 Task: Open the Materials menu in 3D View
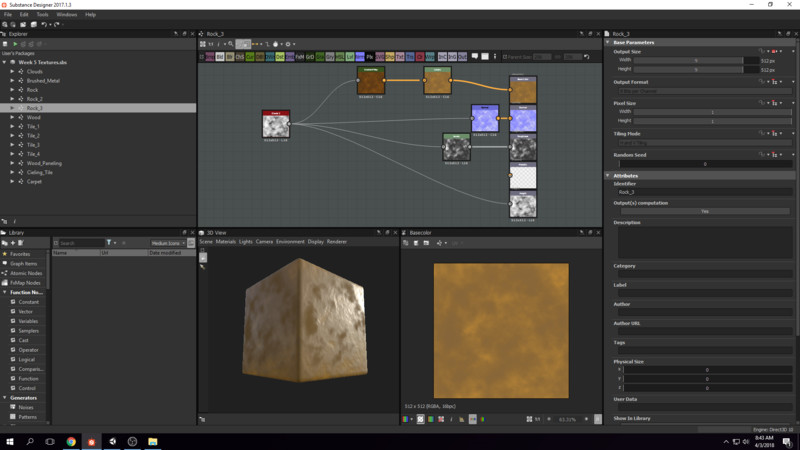pyautogui.click(x=226, y=241)
